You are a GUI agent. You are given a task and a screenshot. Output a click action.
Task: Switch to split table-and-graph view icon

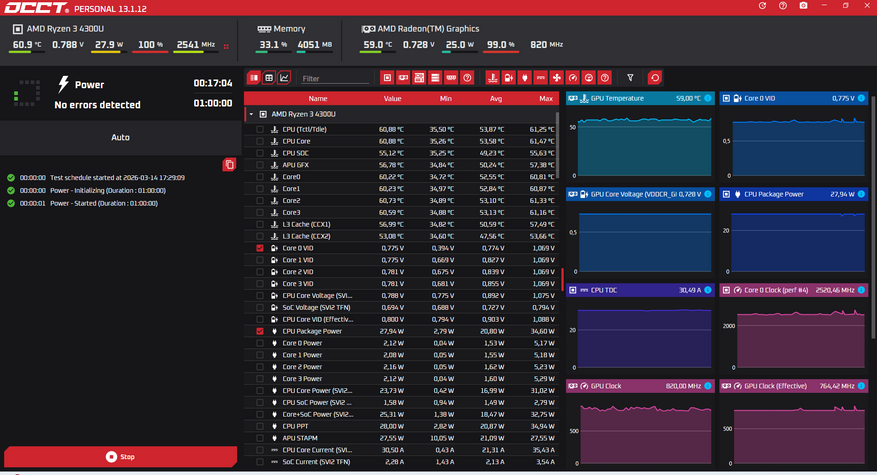point(254,78)
